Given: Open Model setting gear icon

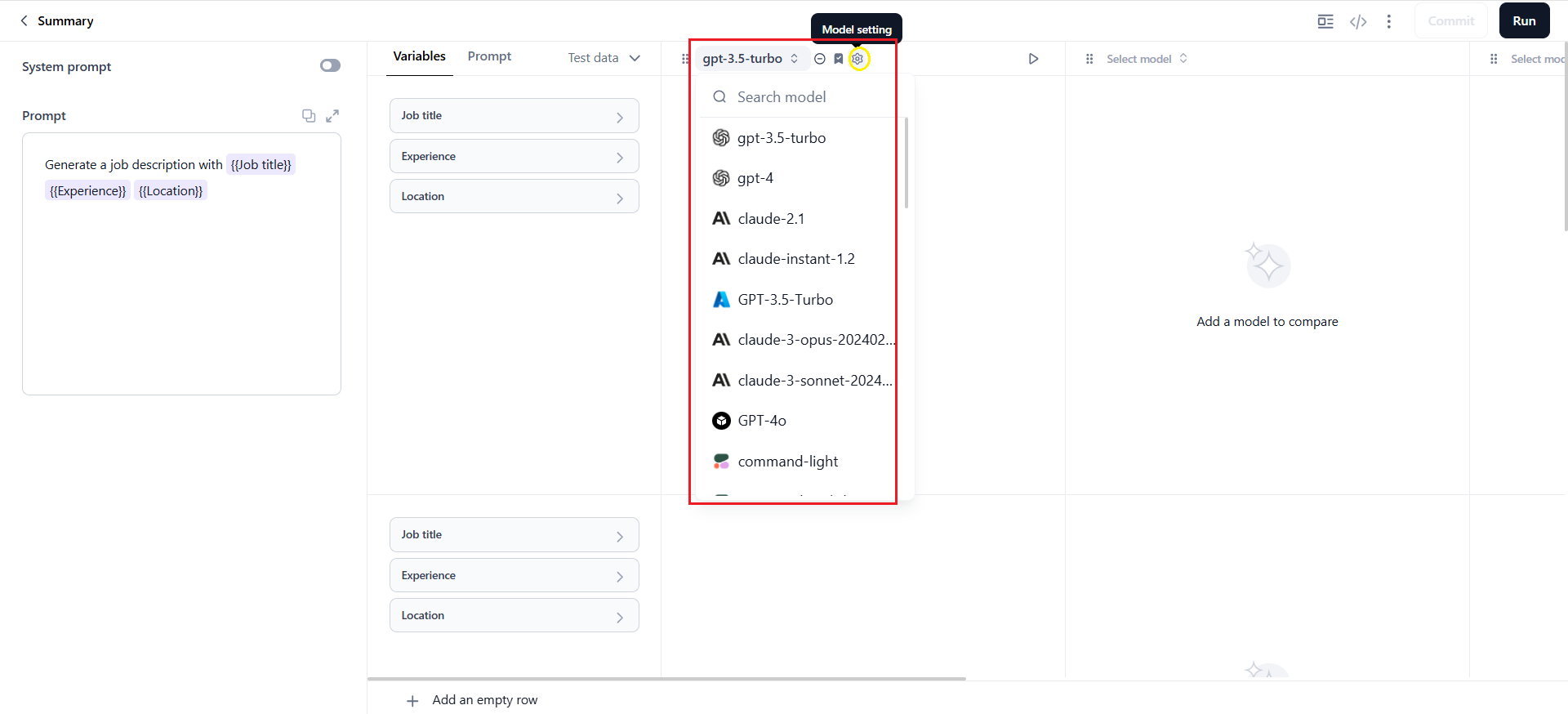Looking at the screenshot, I should click(857, 59).
